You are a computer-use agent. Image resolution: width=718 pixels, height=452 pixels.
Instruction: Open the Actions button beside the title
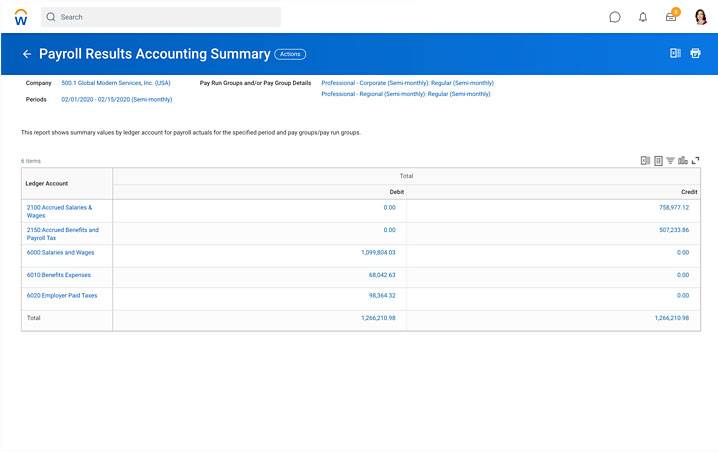point(290,54)
